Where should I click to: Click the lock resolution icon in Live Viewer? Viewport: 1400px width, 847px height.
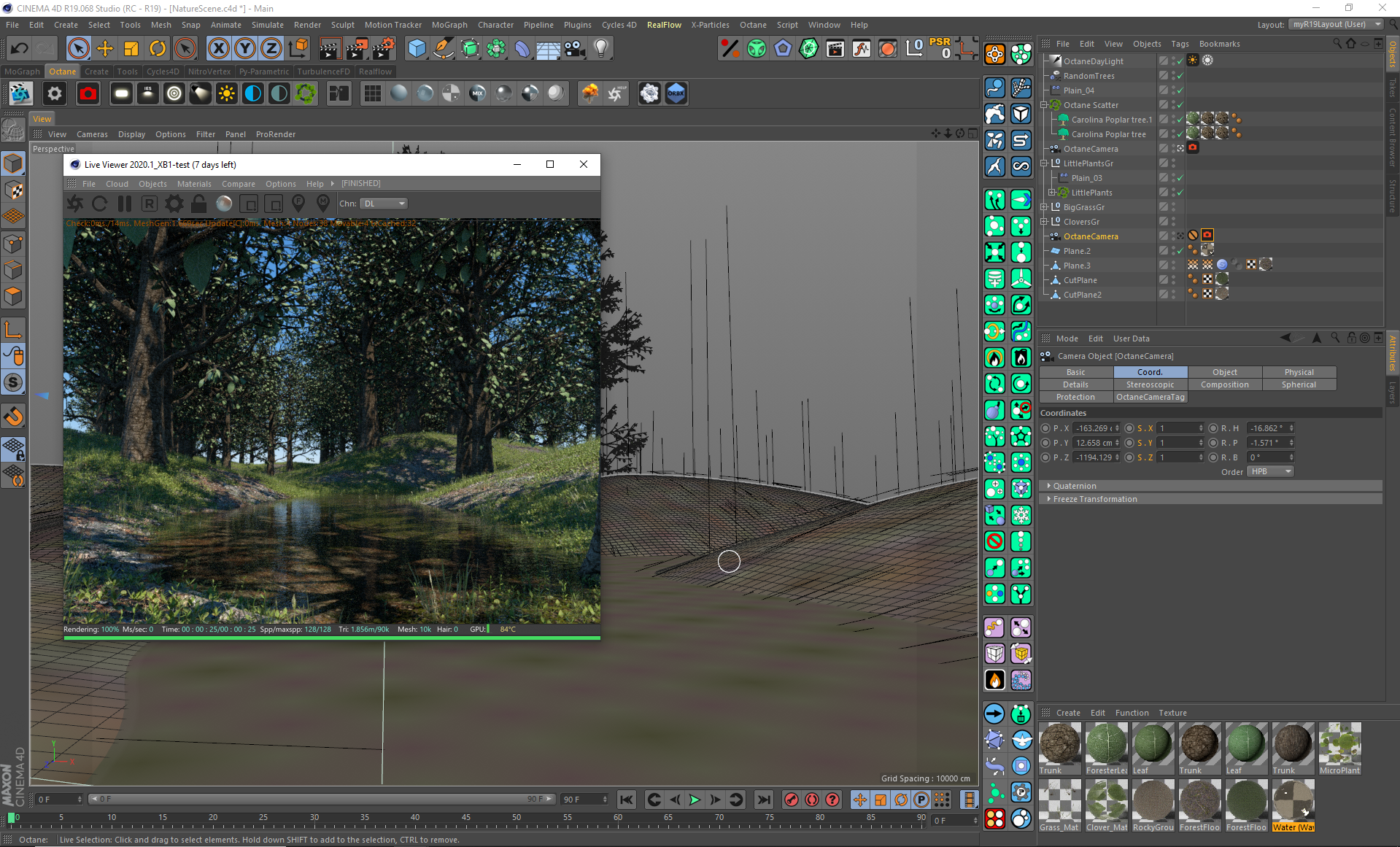(x=199, y=204)
